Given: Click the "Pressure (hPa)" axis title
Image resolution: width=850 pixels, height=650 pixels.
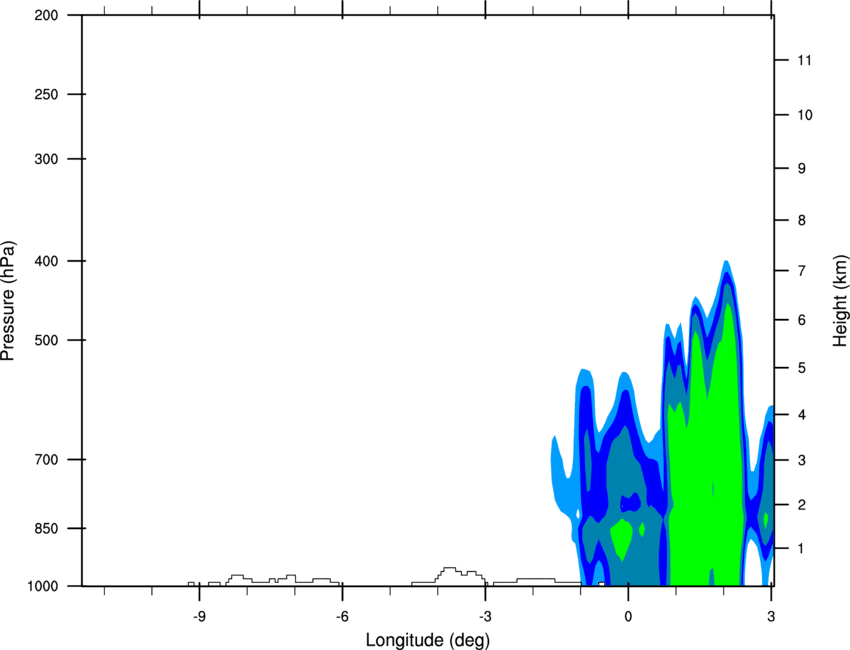Looking at the screenshot, I should click(8, 300).
